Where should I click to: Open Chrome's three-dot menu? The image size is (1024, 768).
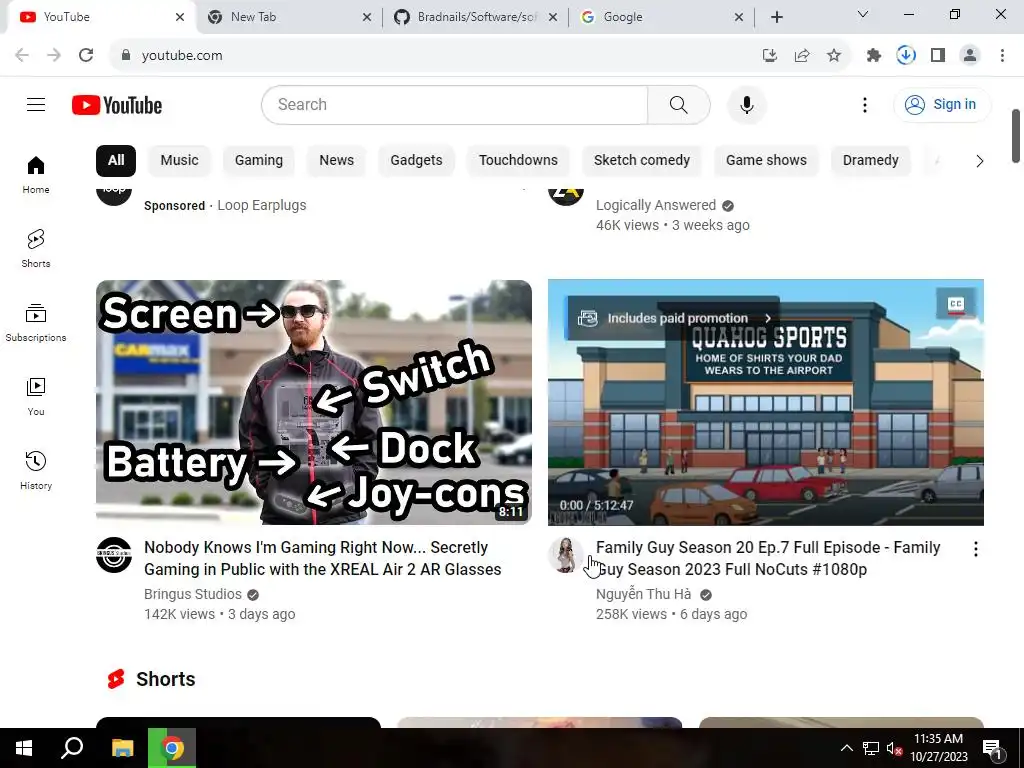pos(1002,56)
